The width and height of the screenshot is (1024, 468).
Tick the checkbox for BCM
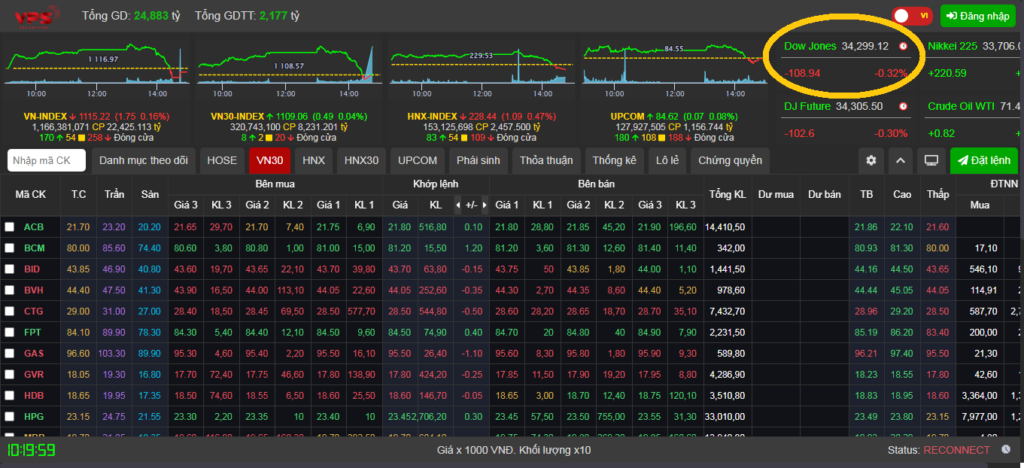coord(9,248)
